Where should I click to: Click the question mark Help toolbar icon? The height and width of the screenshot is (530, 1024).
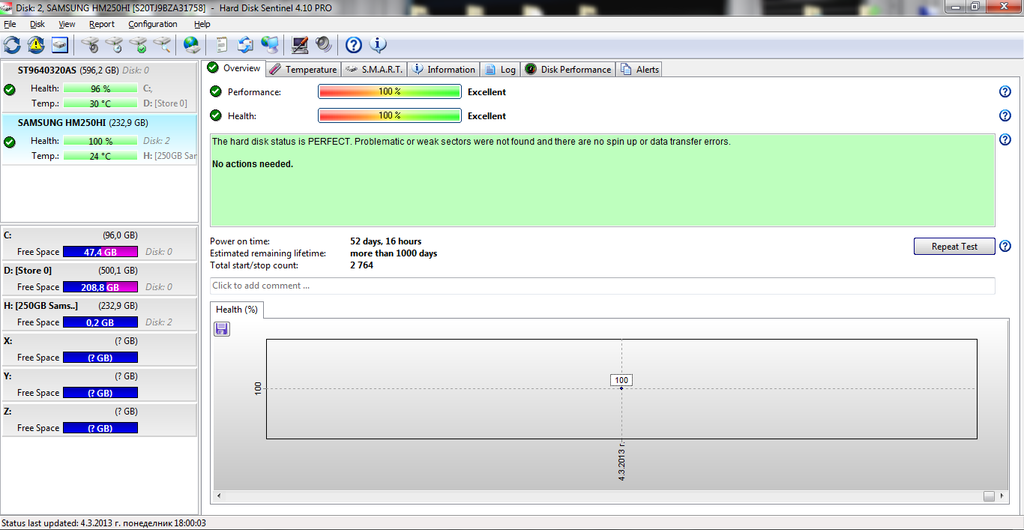pyautogui.click(x=353, y=44)
